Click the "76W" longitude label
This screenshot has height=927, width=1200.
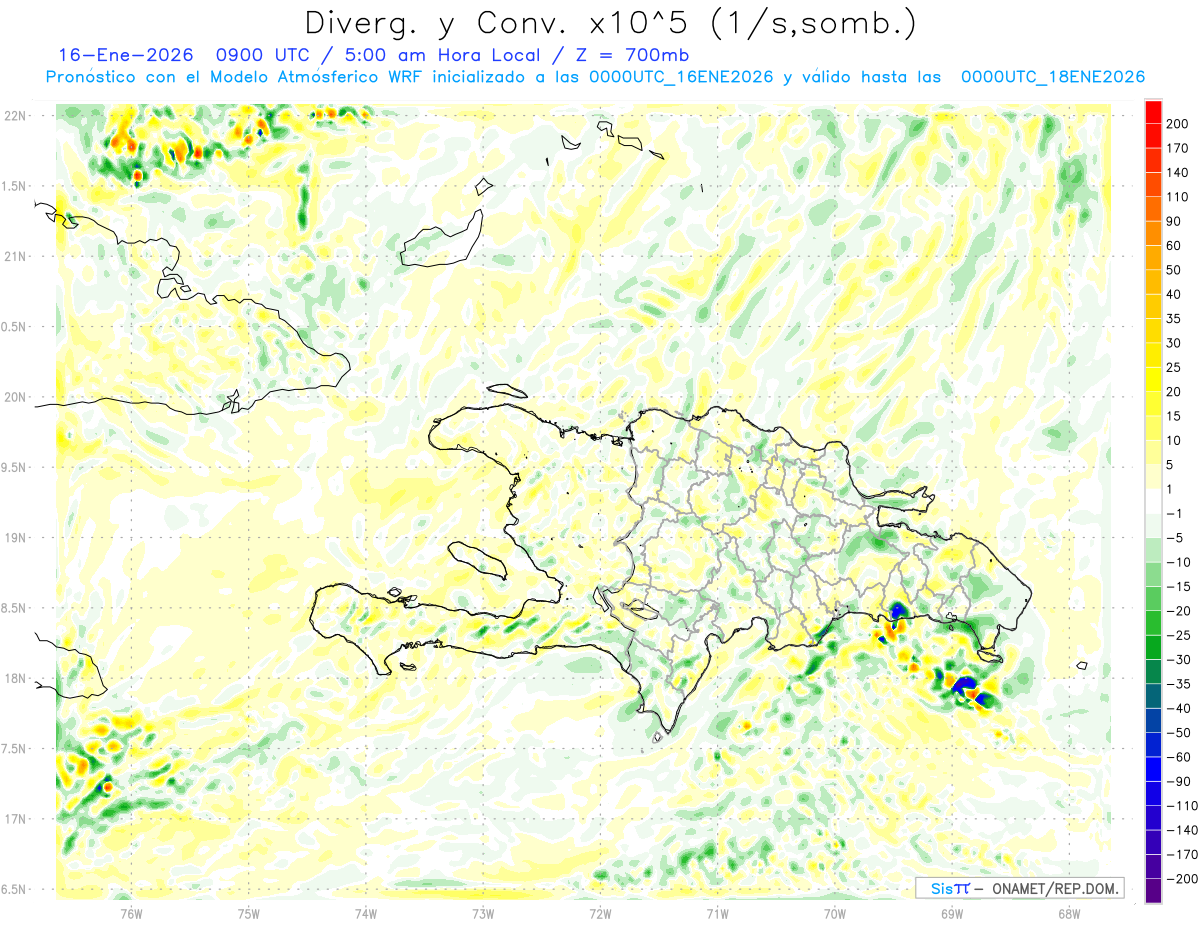point(131,913)
